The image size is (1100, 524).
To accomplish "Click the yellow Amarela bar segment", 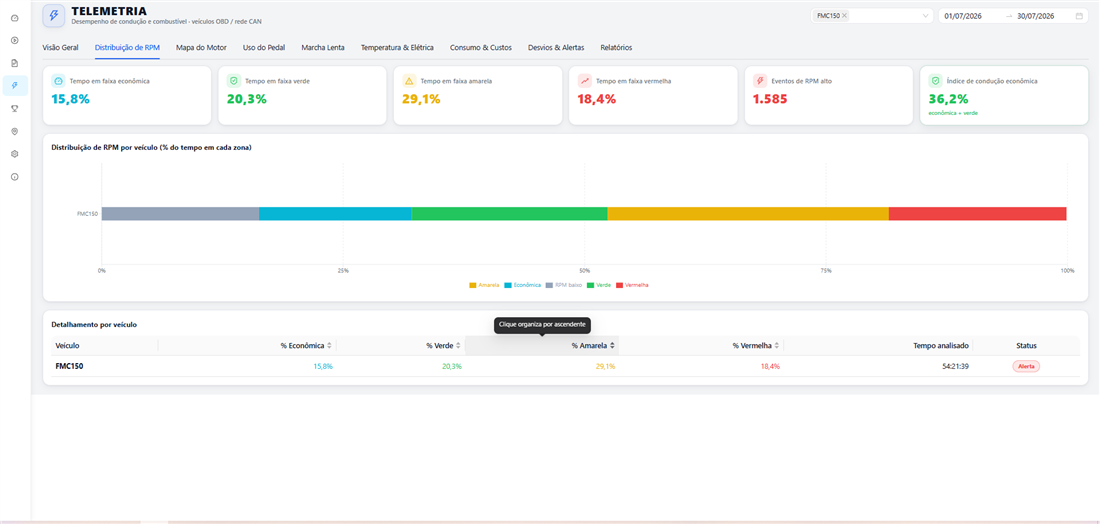I will [x=748, y=214].
